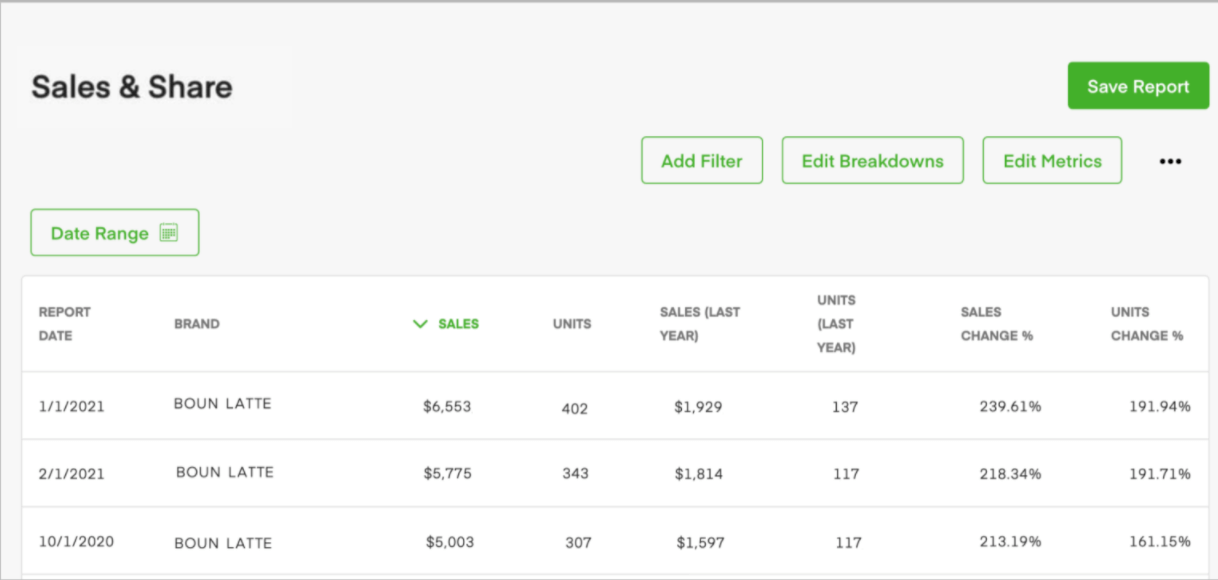The image size is (1218, 580).
Task: Click the UNITS (LAST YEAR) column header
Action: [835, 324]
